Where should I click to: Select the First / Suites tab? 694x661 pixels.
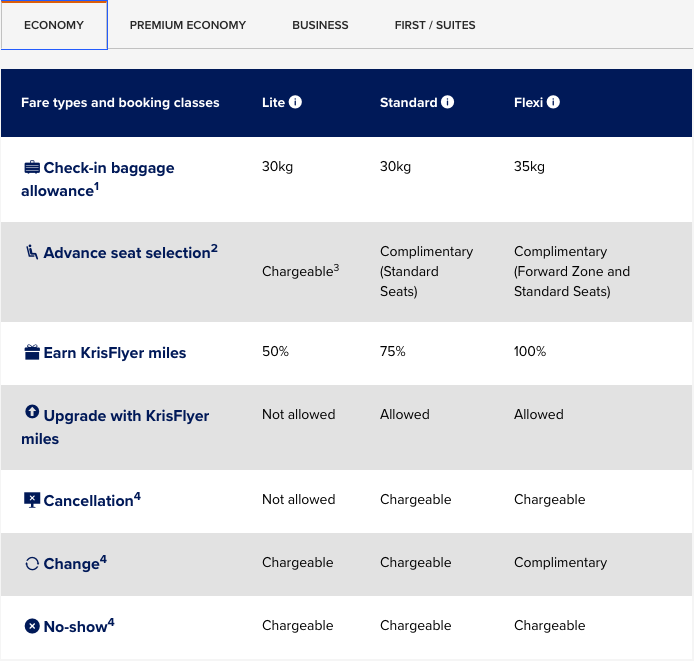(x=435, y=25)
